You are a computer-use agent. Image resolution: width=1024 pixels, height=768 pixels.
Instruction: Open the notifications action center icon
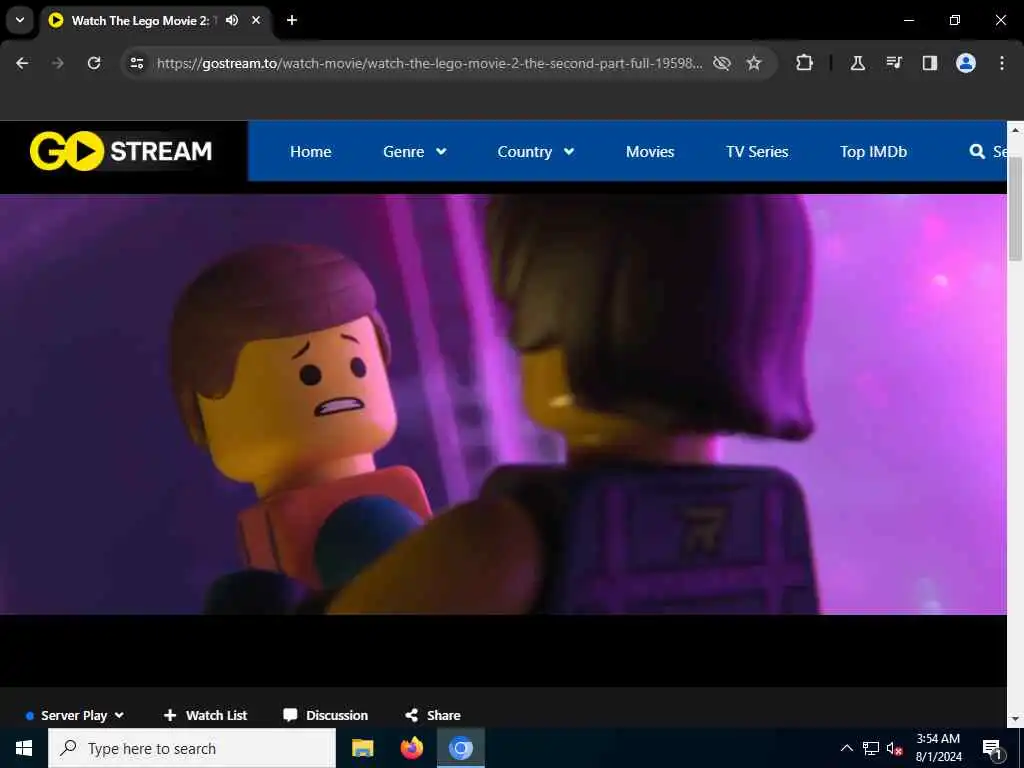click(992, 748)
